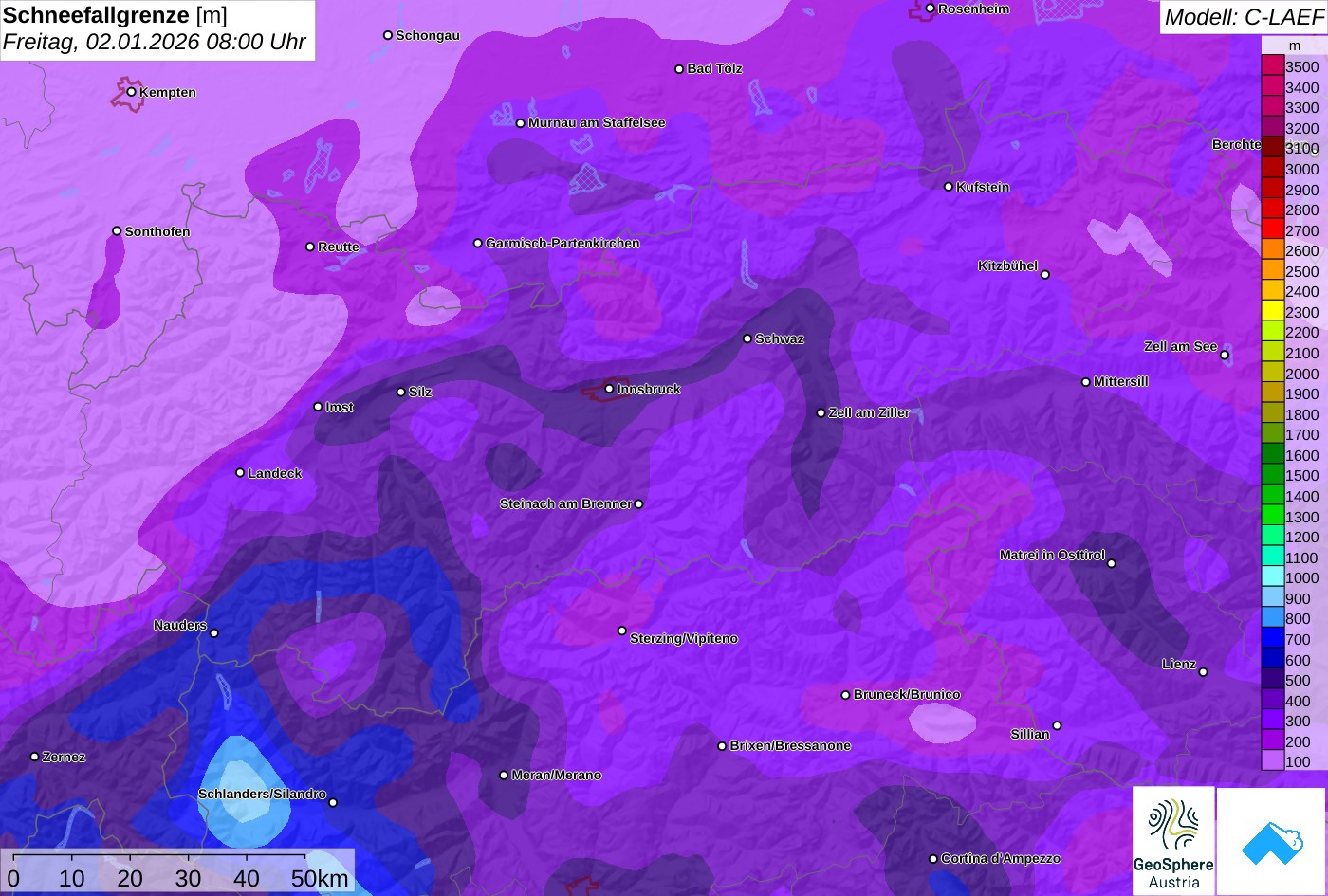Select the Kitzbühel label

1007,265
